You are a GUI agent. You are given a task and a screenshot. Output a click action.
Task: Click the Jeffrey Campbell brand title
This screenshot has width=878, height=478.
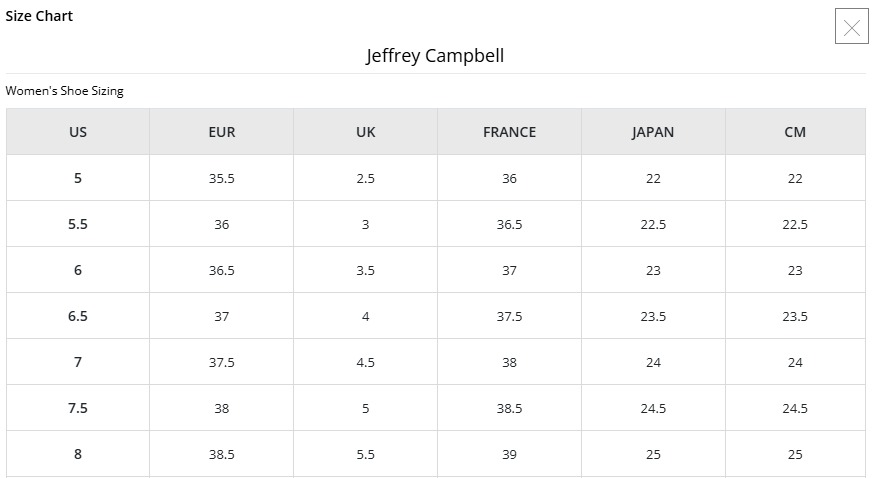[x=435, y=55]
